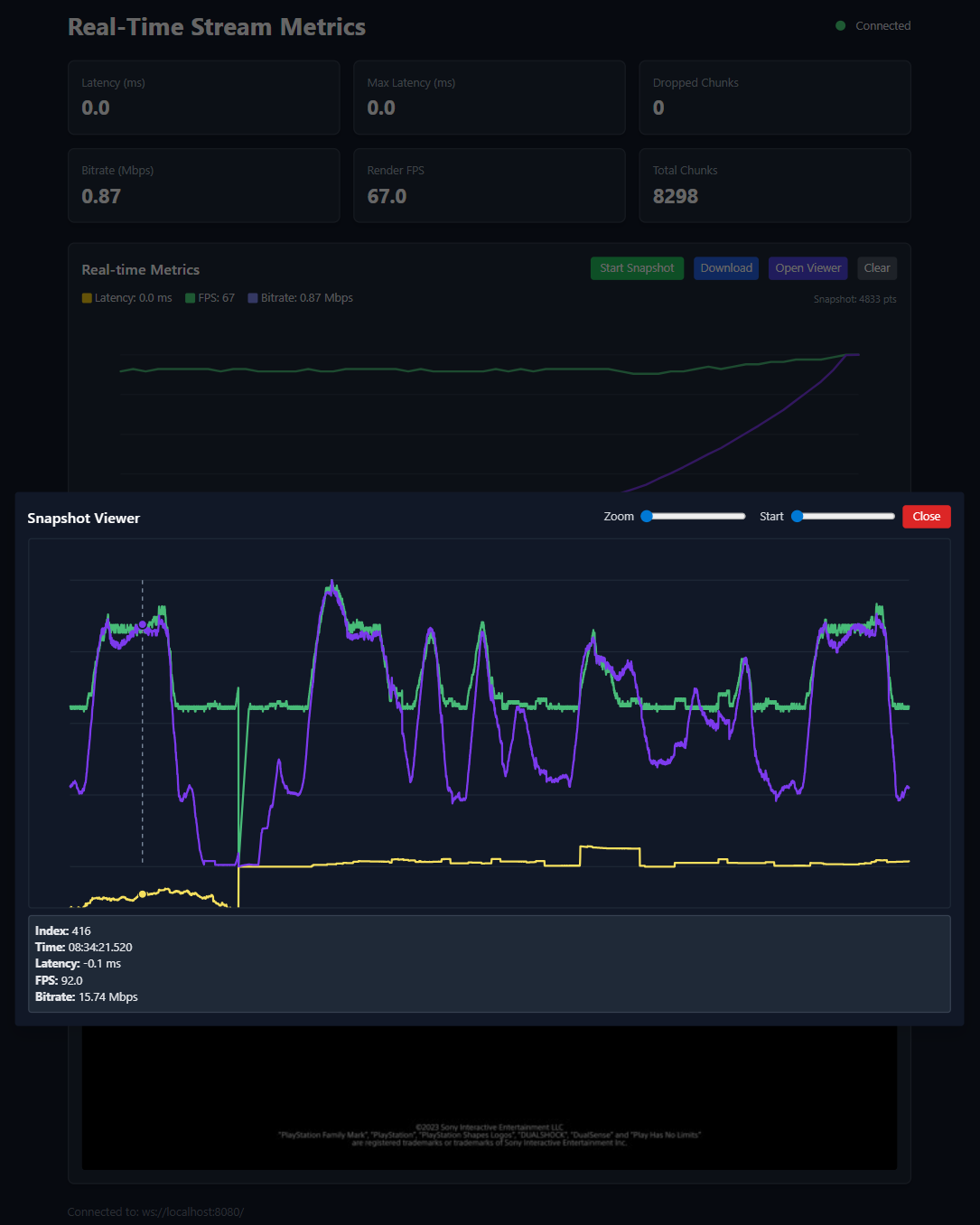Click the Connected to ws://localhost:8080/ footer text
The width and height of the screenshot is (980, 1225).
pos(155,1212)
